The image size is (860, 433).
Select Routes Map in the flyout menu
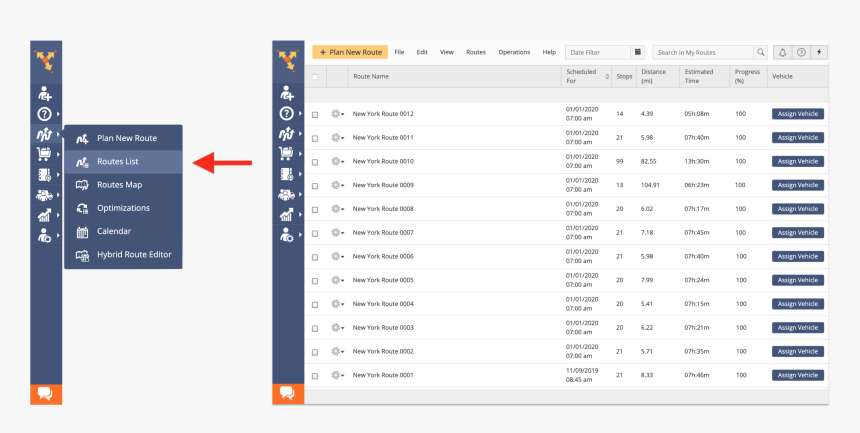tap(123, 185)
